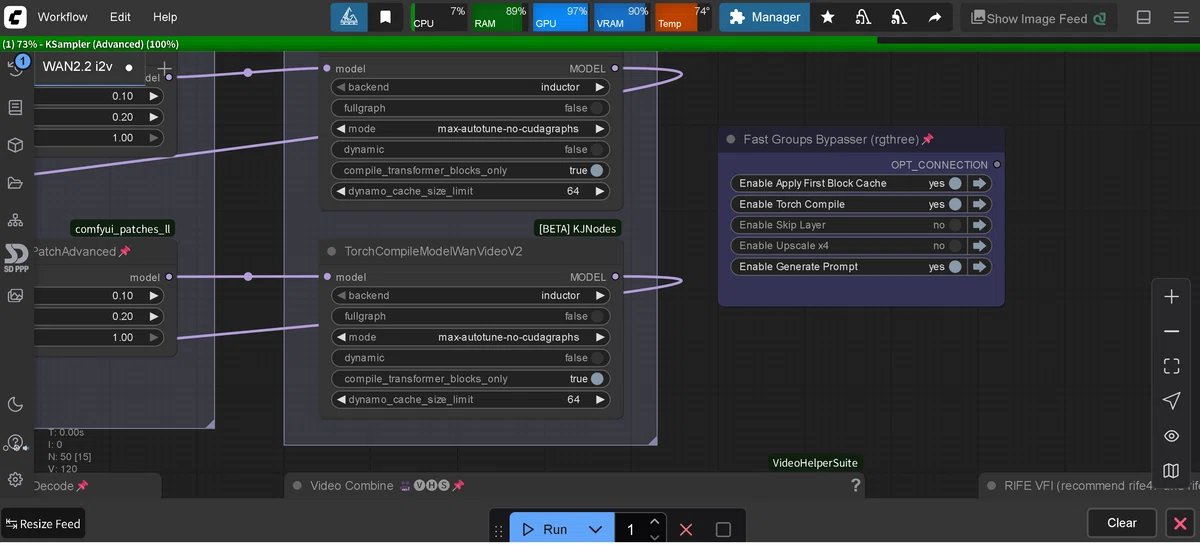Click the square clear pending tasks icon
This screenshot has width=1200, height=545.
tap(723, 530)
